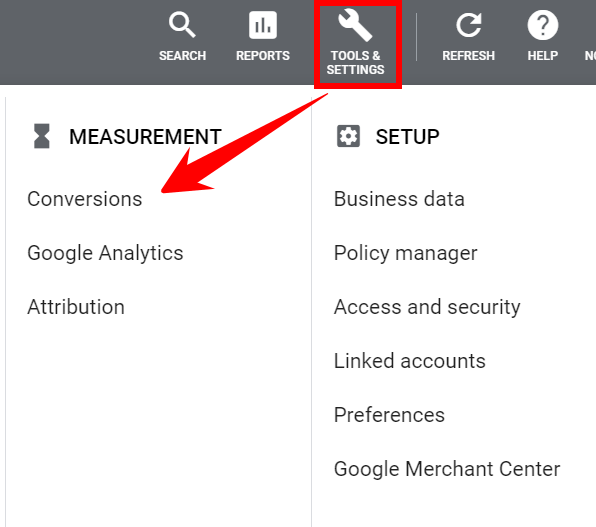Click the Measurement hourglass icon

click(41, 136)
